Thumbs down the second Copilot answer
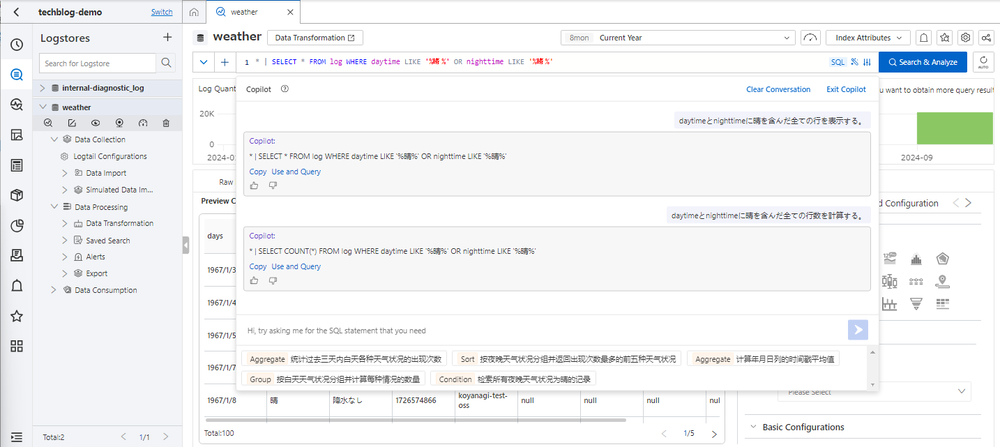The image size is (1000, 447). point(272,280)
